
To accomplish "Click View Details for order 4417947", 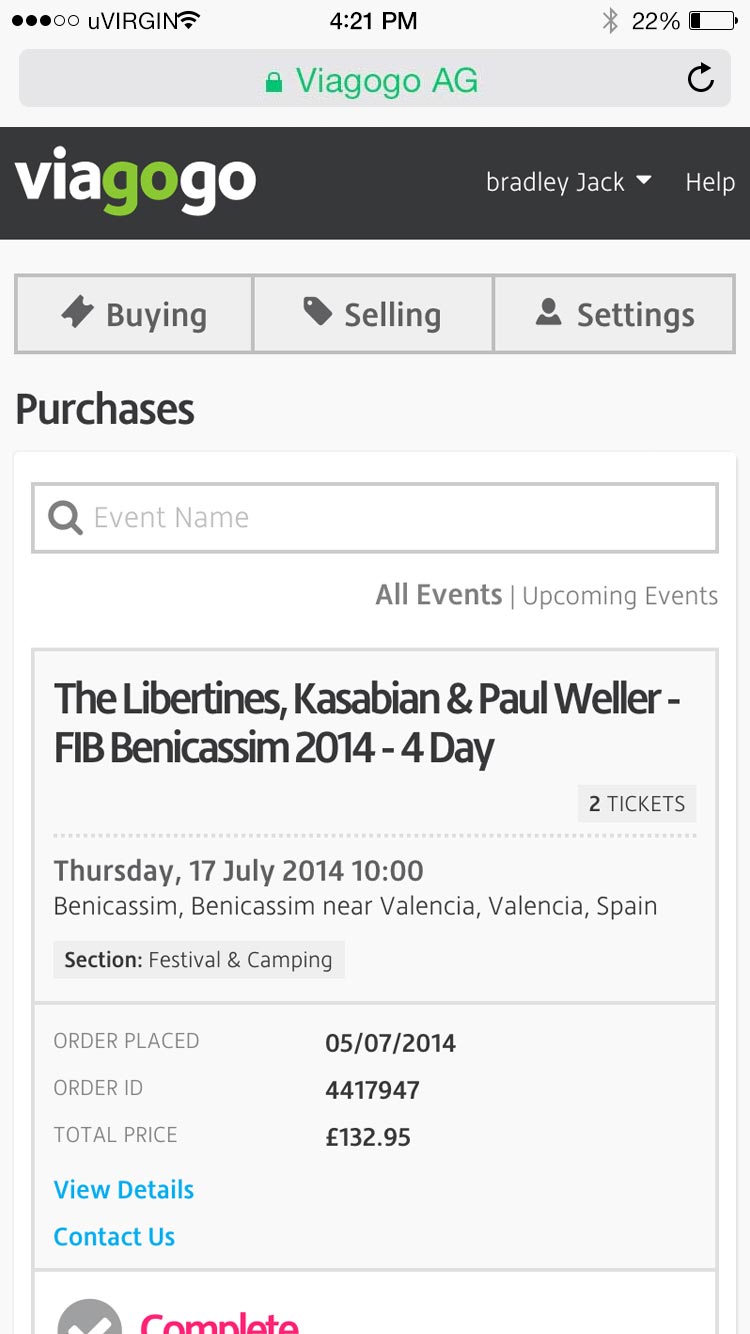I will pyautogui.click(x=123, y=1190).
